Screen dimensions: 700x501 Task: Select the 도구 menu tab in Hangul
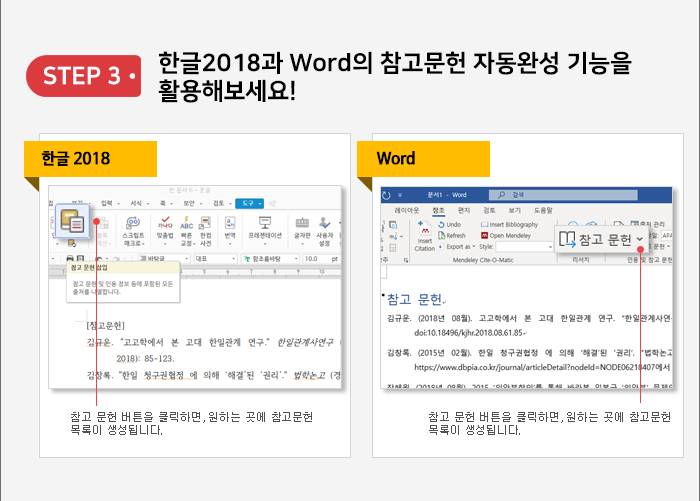click(249, 203)
